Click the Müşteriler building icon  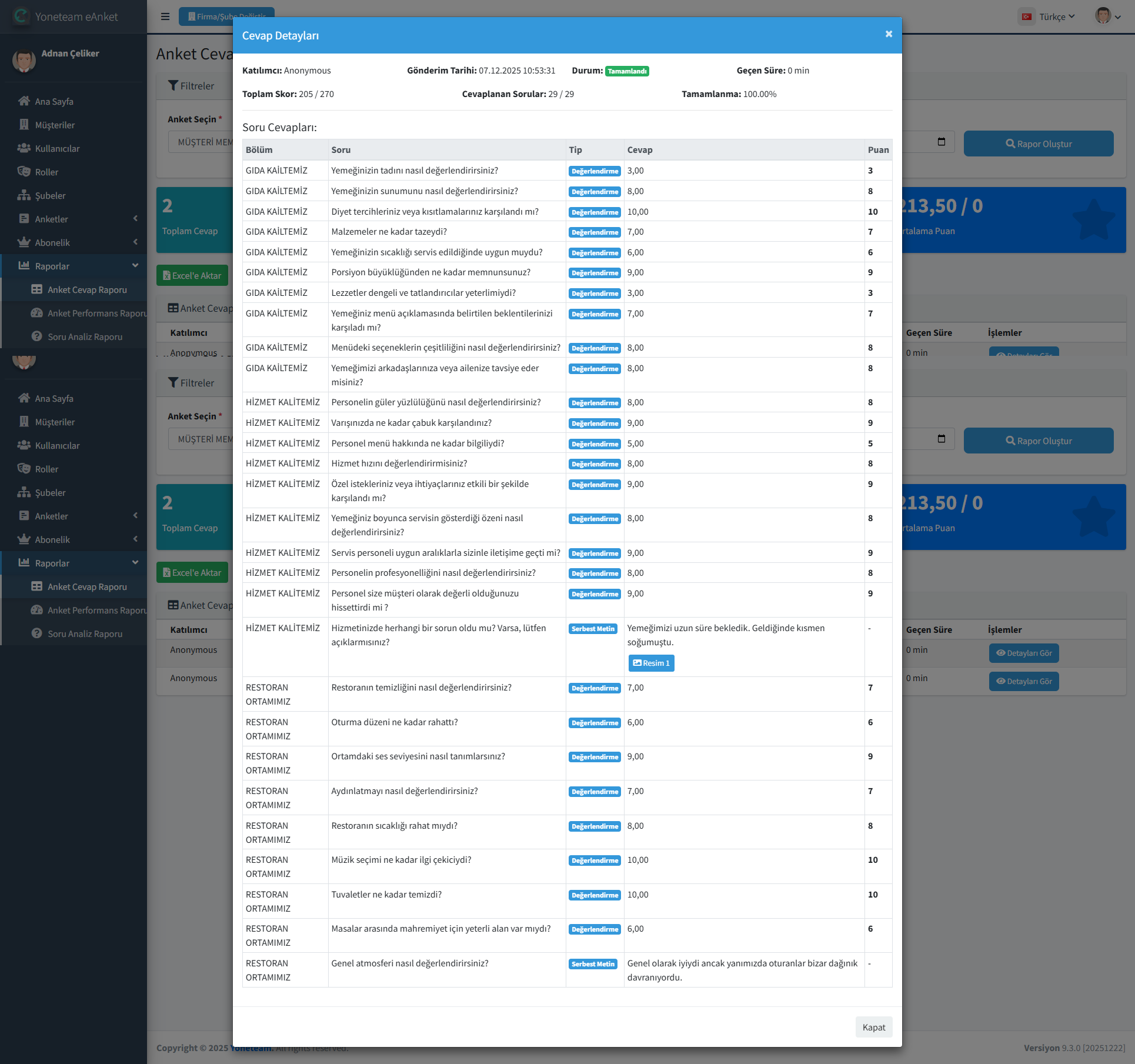click(x=24, y=125)
